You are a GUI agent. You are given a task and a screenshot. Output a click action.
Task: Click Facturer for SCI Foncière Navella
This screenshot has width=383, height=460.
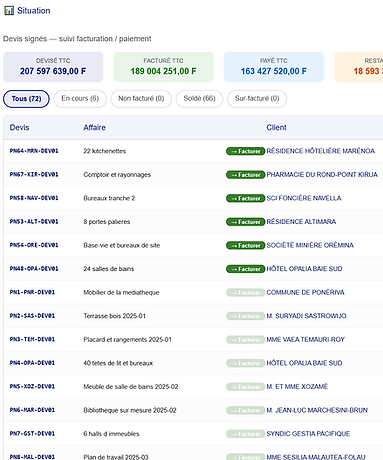(245, 198)
